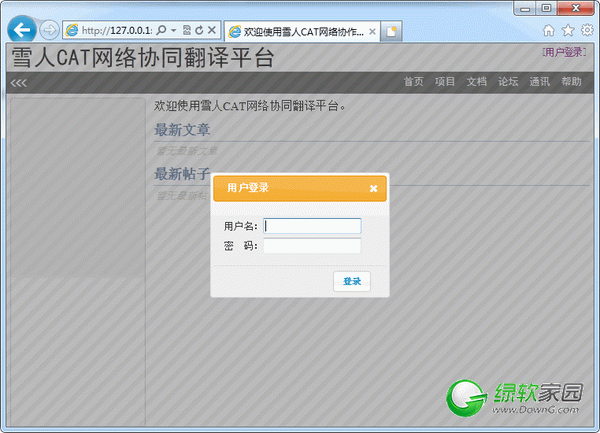The image size is (600, 433).
Task: Click the 登录 button
Action: pos(352,281)
